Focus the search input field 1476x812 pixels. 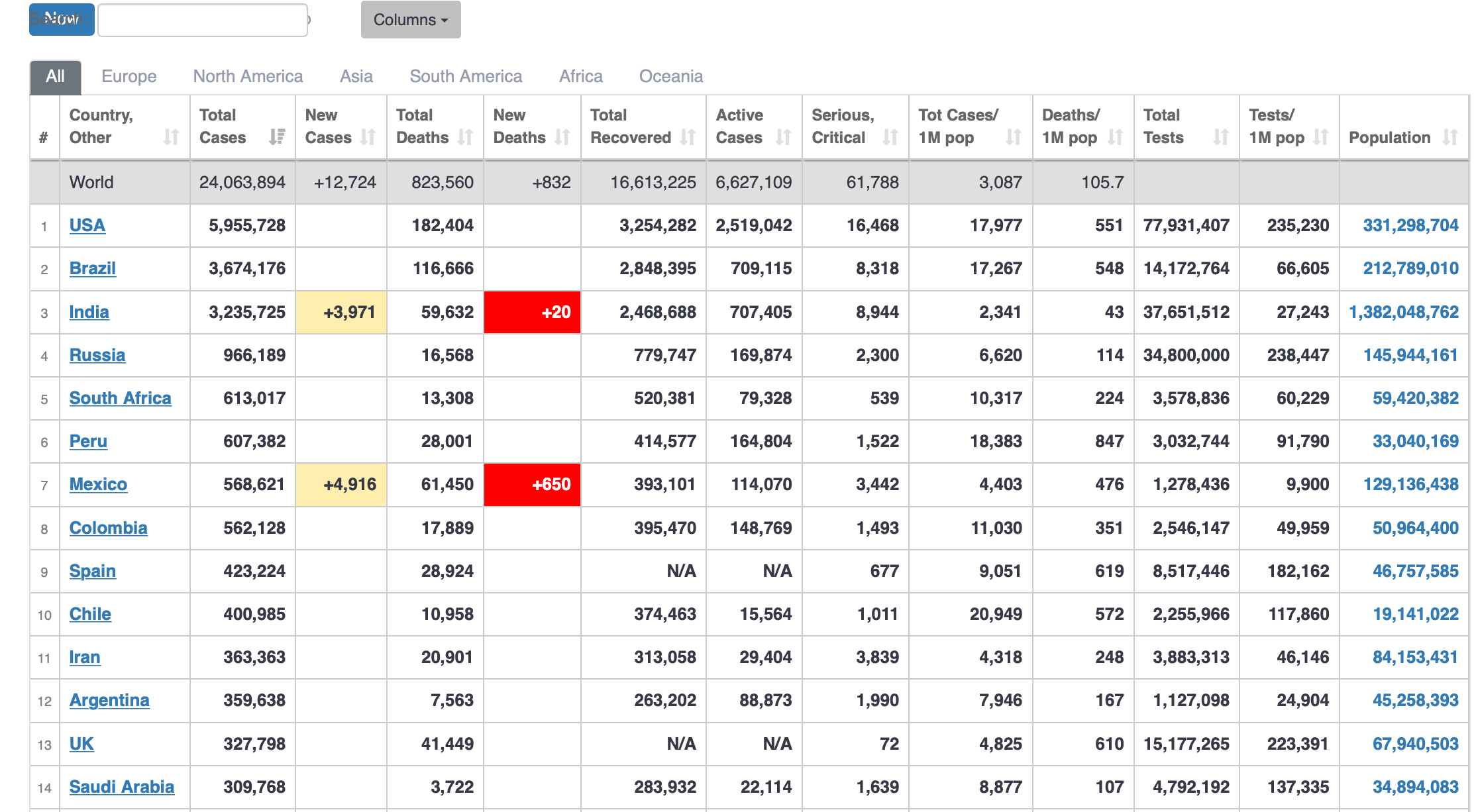(x=202, y=21)
